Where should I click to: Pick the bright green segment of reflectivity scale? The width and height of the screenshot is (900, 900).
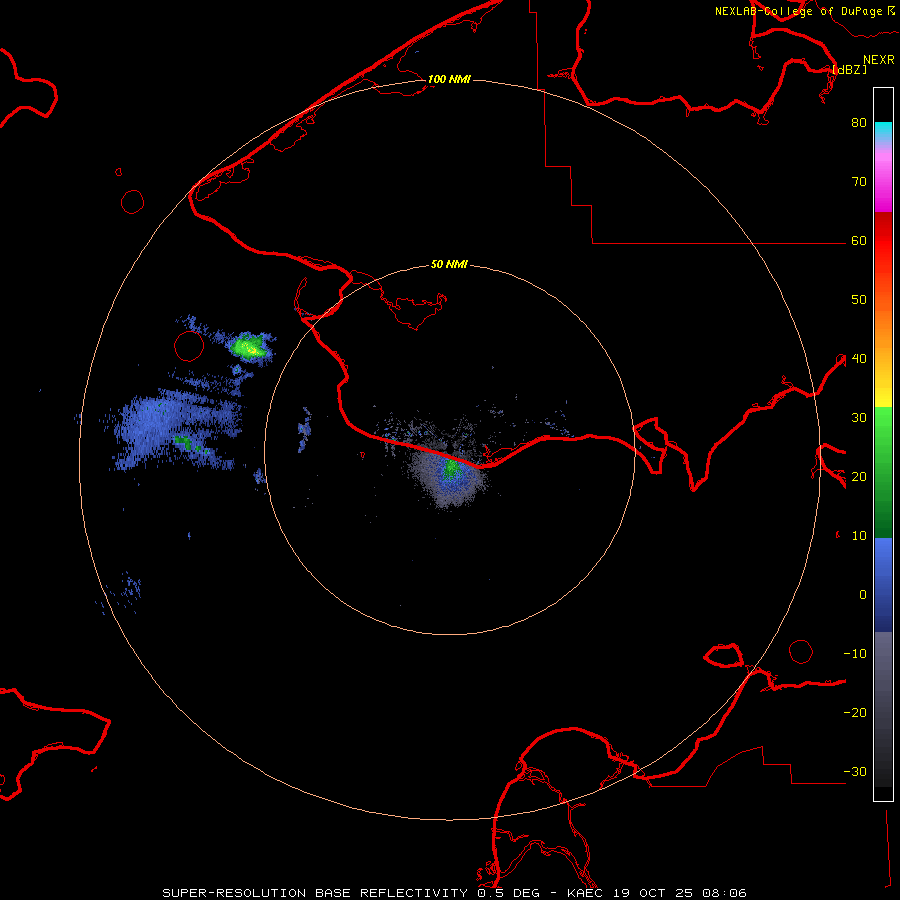click(883, 430)
